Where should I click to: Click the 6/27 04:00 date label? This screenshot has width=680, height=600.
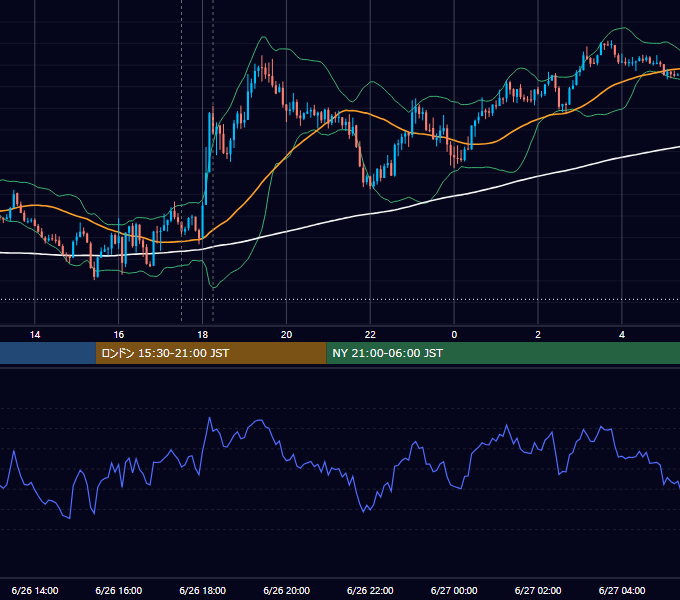[622, 590]
